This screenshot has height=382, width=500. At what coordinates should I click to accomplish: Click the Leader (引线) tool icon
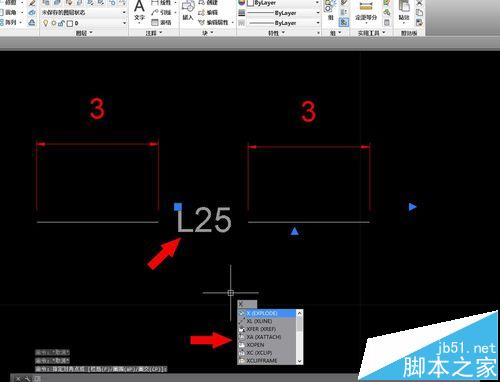click(155, 13)
